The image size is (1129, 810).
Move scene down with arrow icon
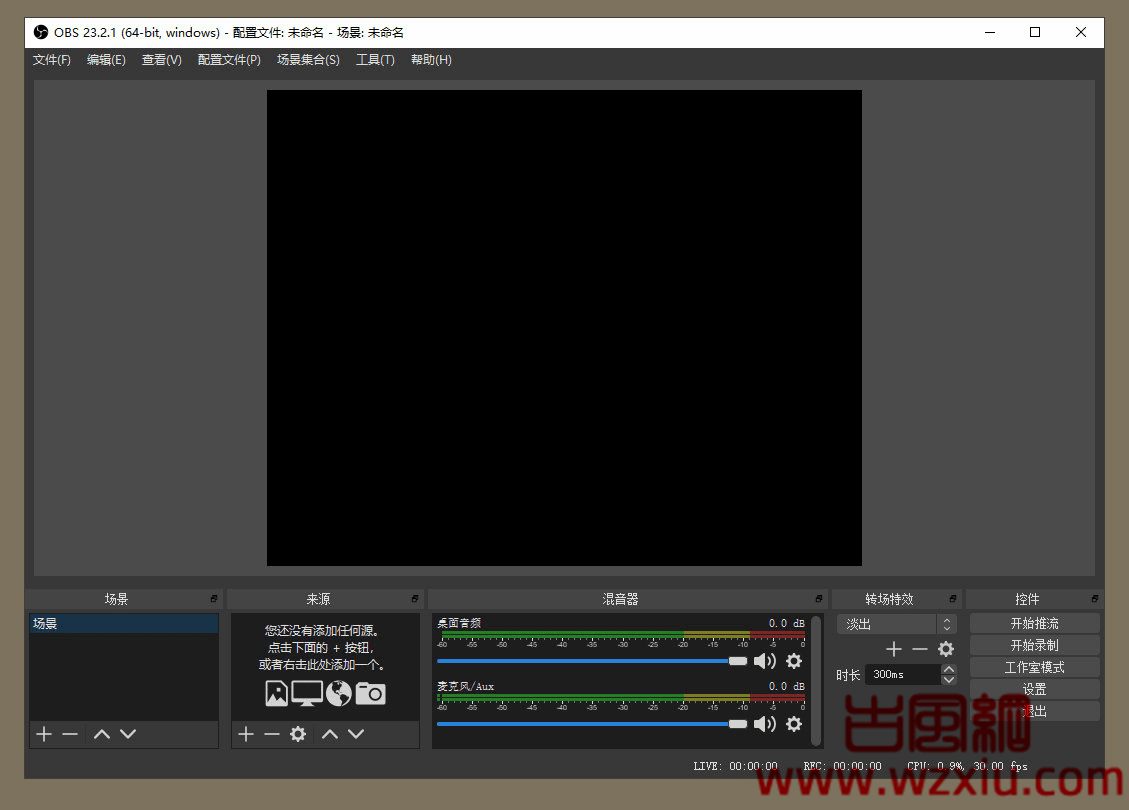[127, 734]
